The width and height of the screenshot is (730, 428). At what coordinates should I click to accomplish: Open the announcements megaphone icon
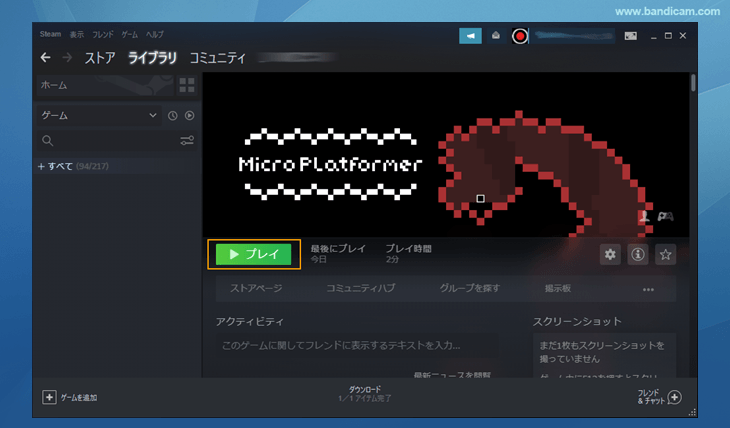[470, 36]
